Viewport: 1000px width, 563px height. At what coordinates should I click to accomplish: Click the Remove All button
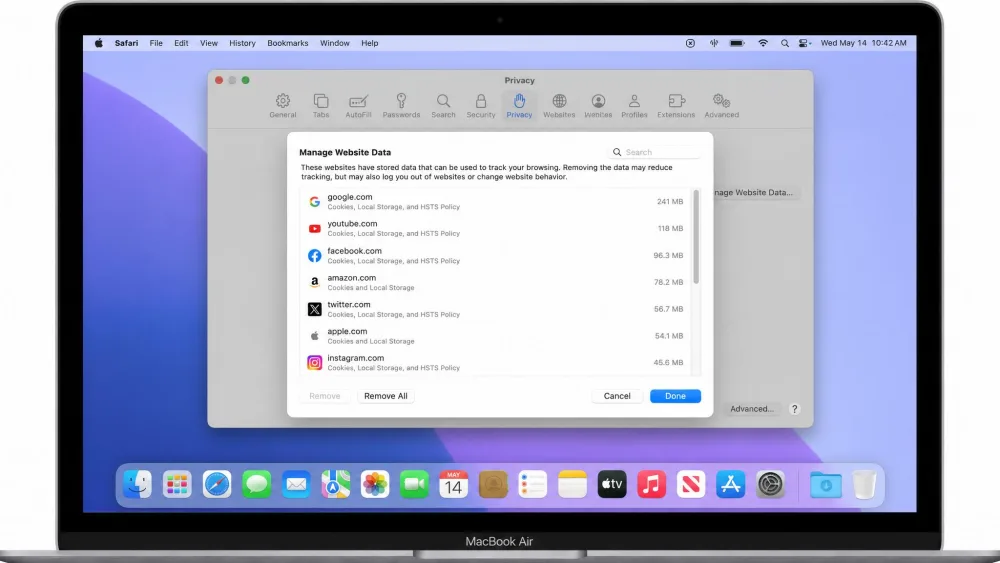point(386,396)
